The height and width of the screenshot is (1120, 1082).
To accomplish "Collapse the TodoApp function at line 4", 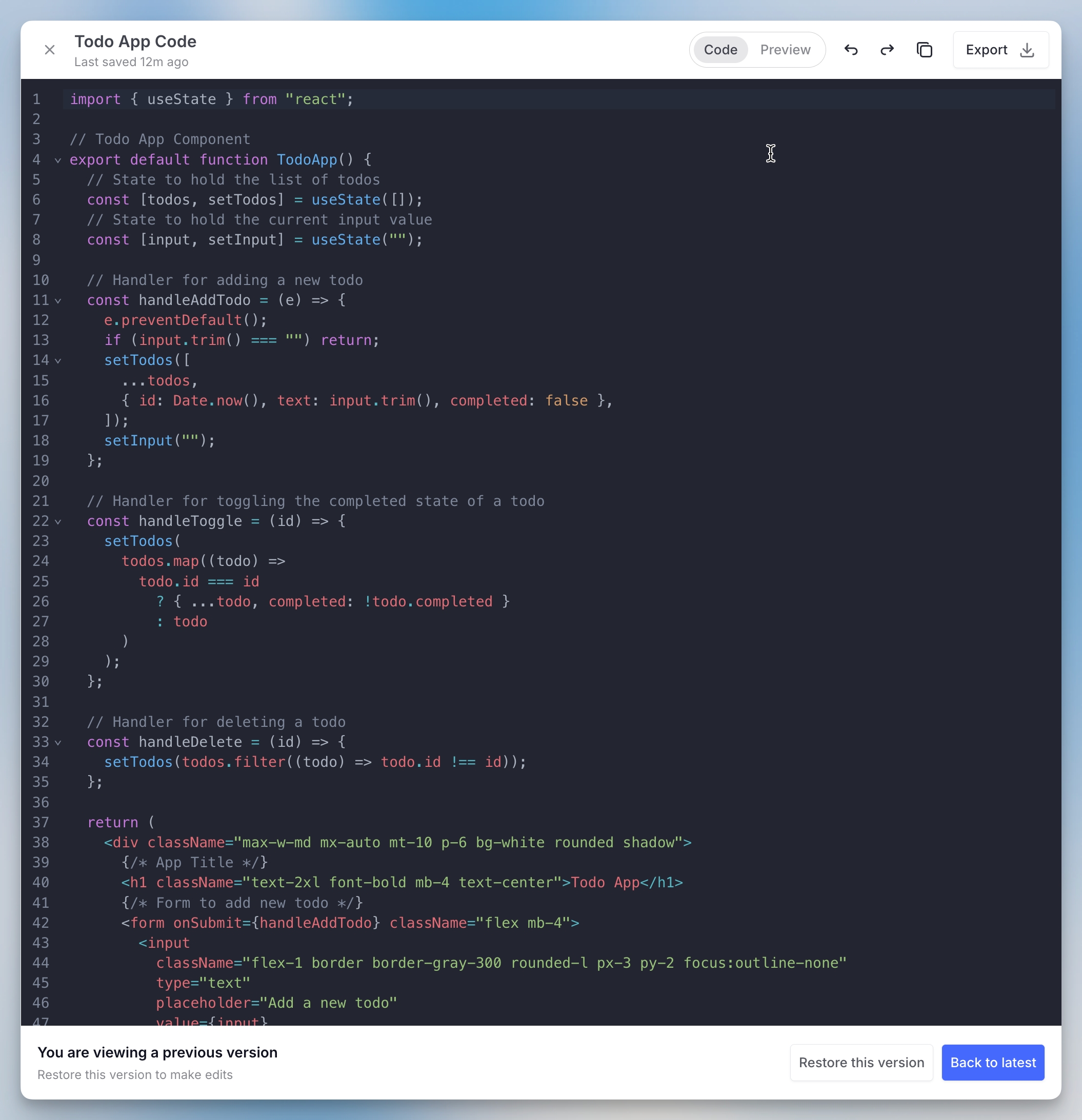I will point(58,160).
